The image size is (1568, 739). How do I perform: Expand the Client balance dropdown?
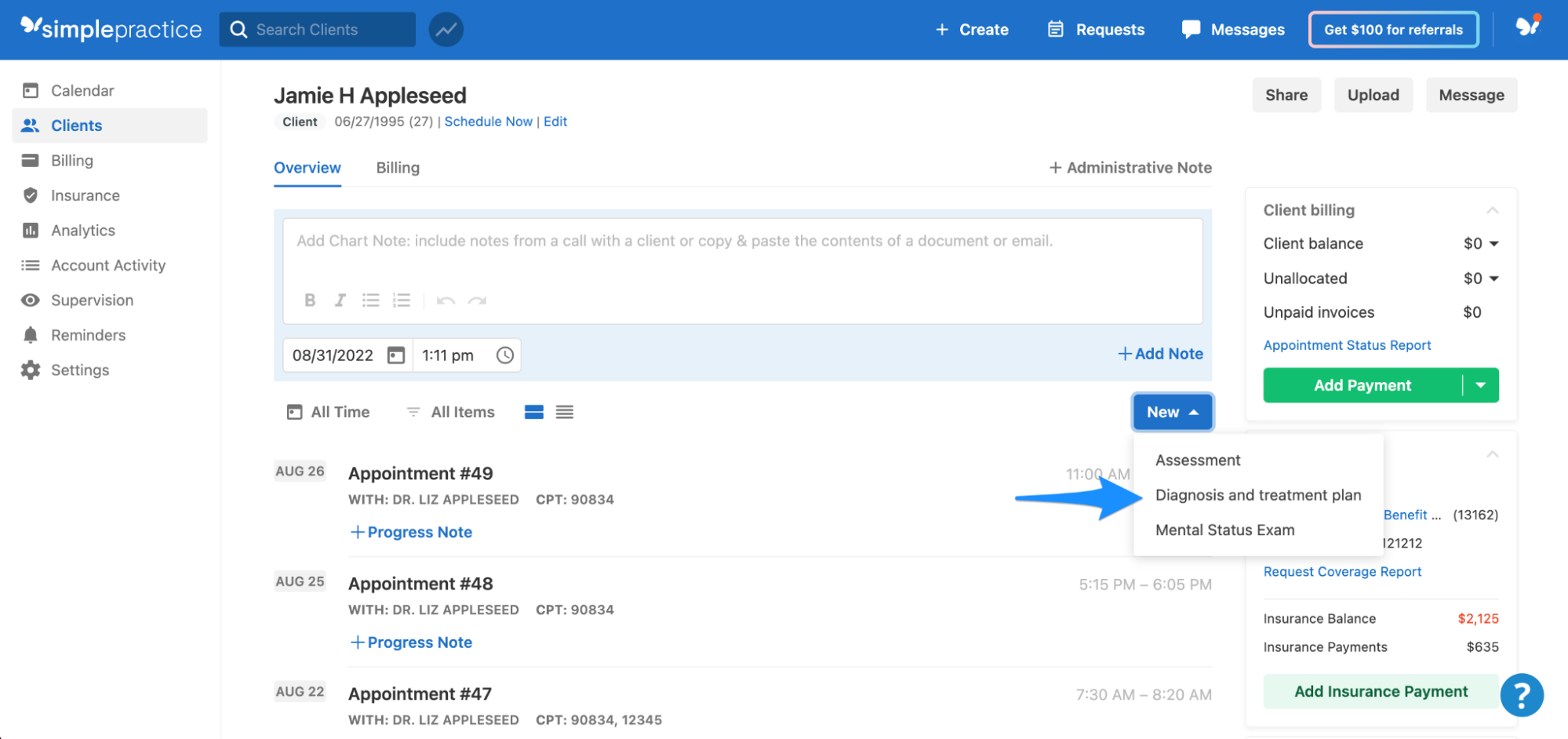point(1493,243)
